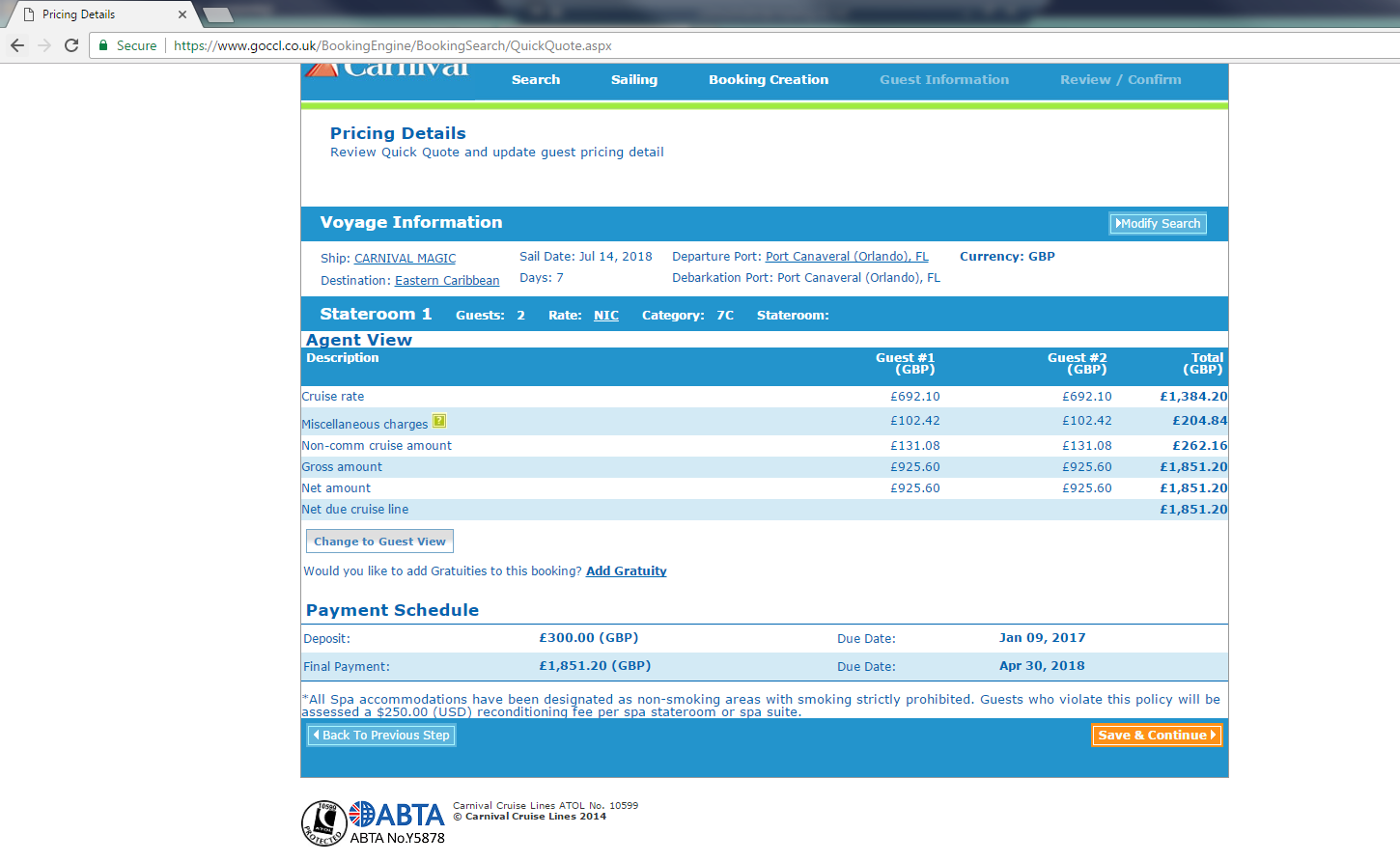Open a new browser tab

tap(217, 14)
